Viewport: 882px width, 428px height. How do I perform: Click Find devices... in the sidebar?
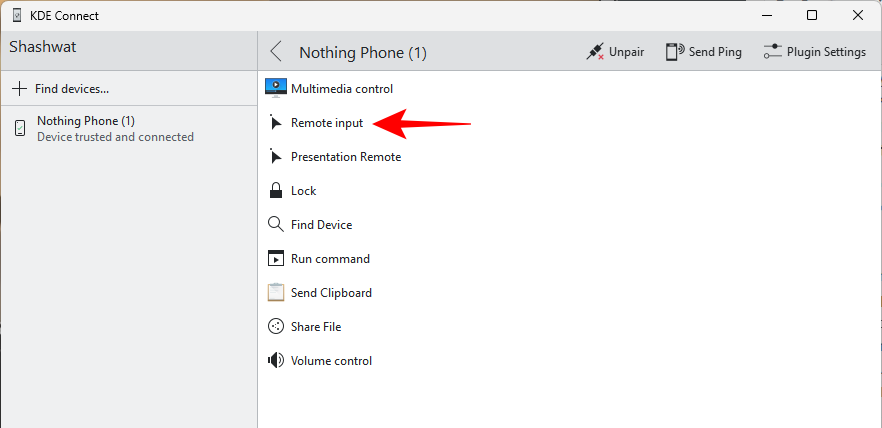[62, 89]
